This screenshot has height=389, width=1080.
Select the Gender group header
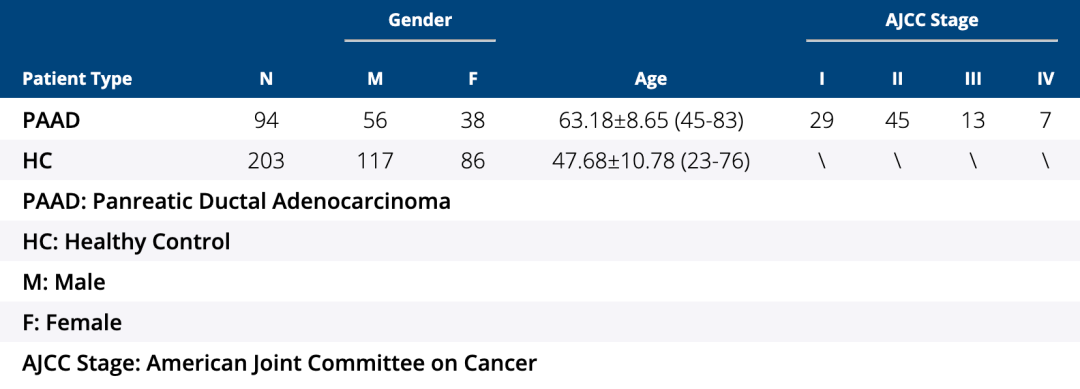pos(420,20)
